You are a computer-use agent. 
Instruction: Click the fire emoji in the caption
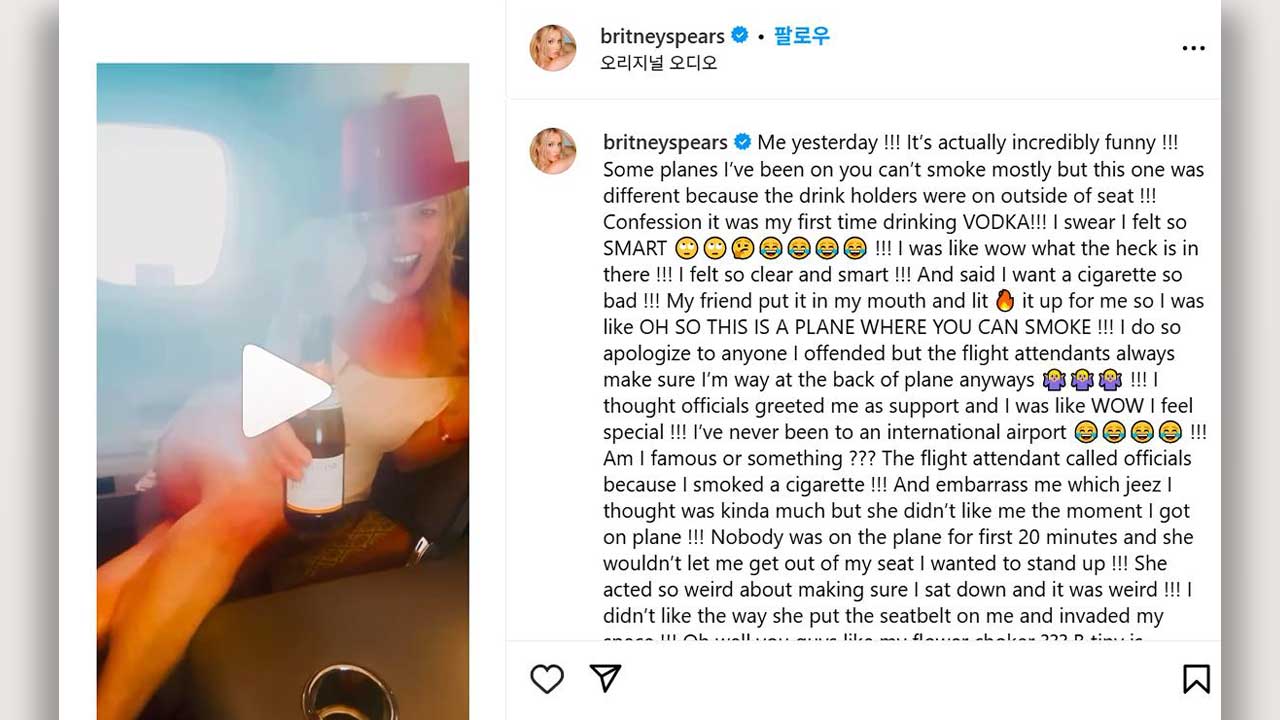(x=1005, y=301)
